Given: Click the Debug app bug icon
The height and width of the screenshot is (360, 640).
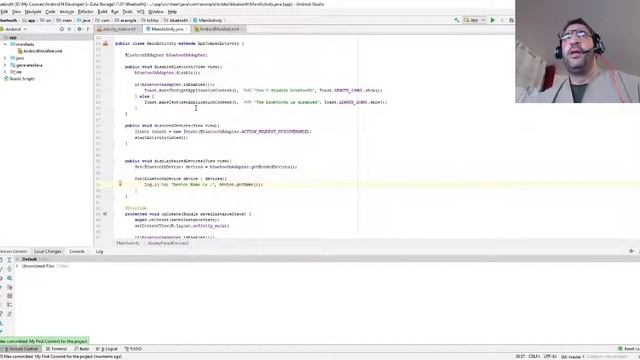Looking at the screenshot, I should (511, 20).
